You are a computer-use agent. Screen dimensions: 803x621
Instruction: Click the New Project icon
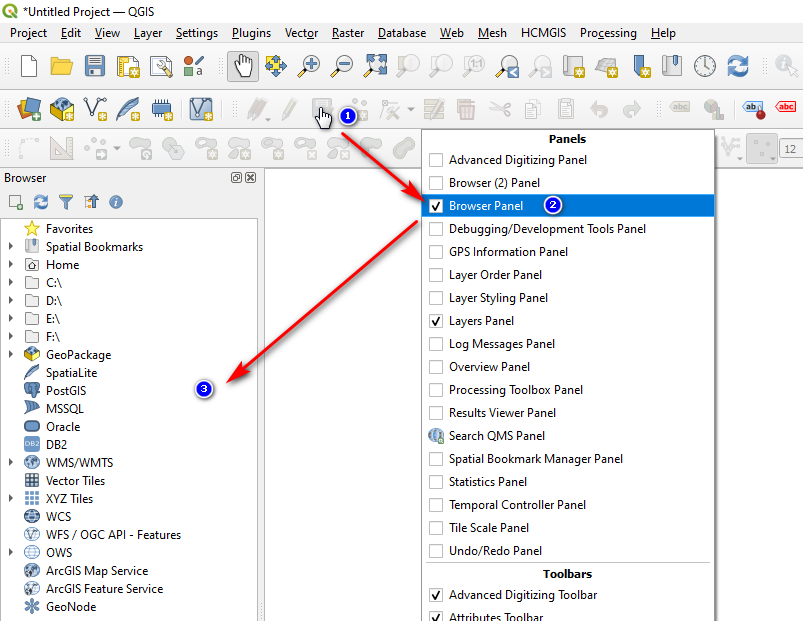point(29,66)
